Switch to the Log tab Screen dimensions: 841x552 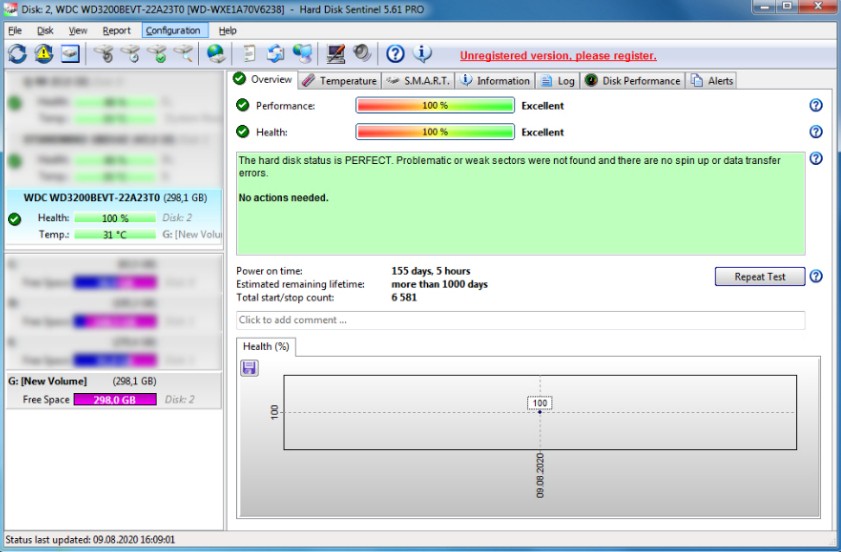point(557,80)
